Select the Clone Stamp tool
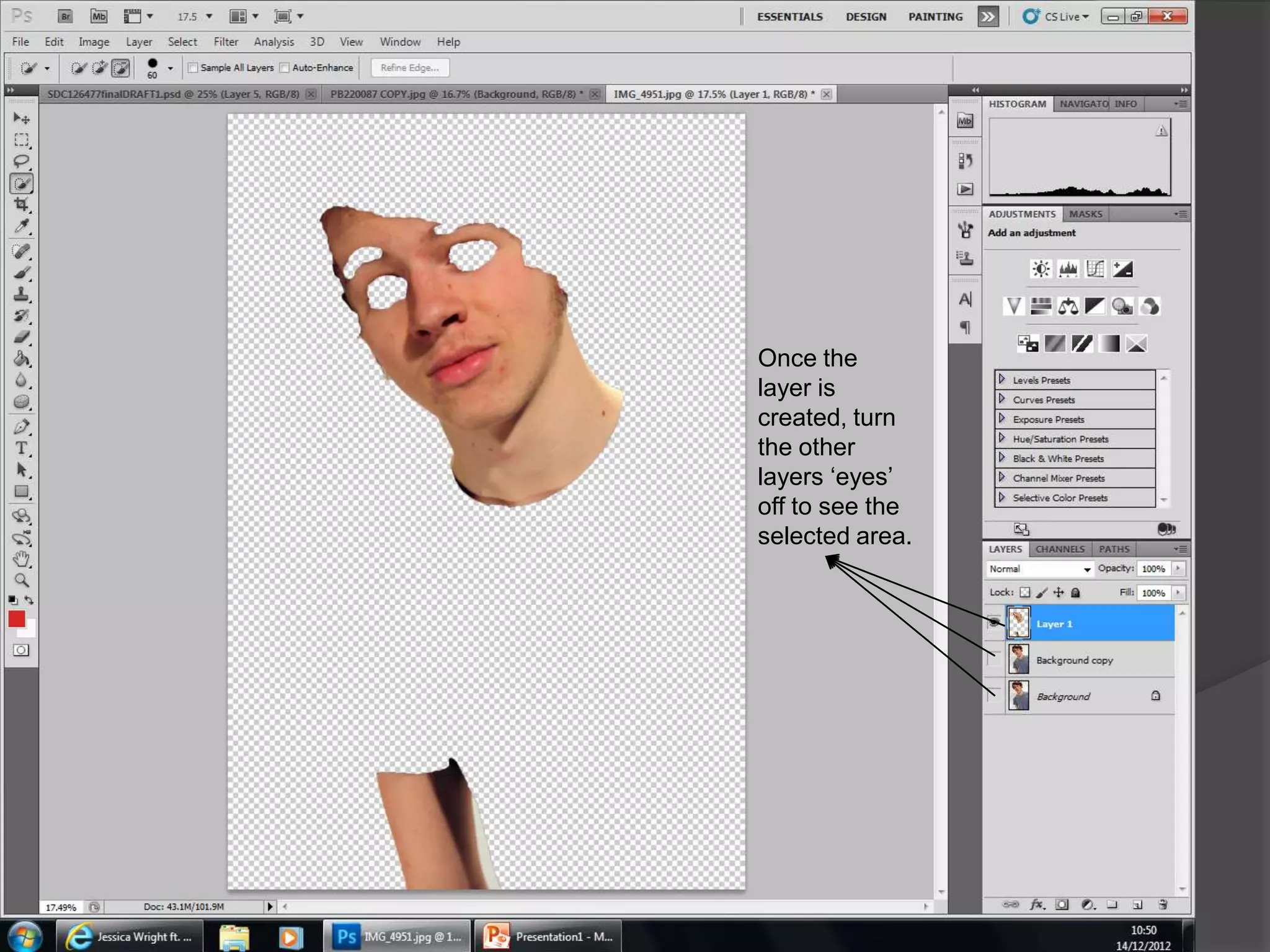The width and height of the screenshot is (1270, 952). point(22,294)
